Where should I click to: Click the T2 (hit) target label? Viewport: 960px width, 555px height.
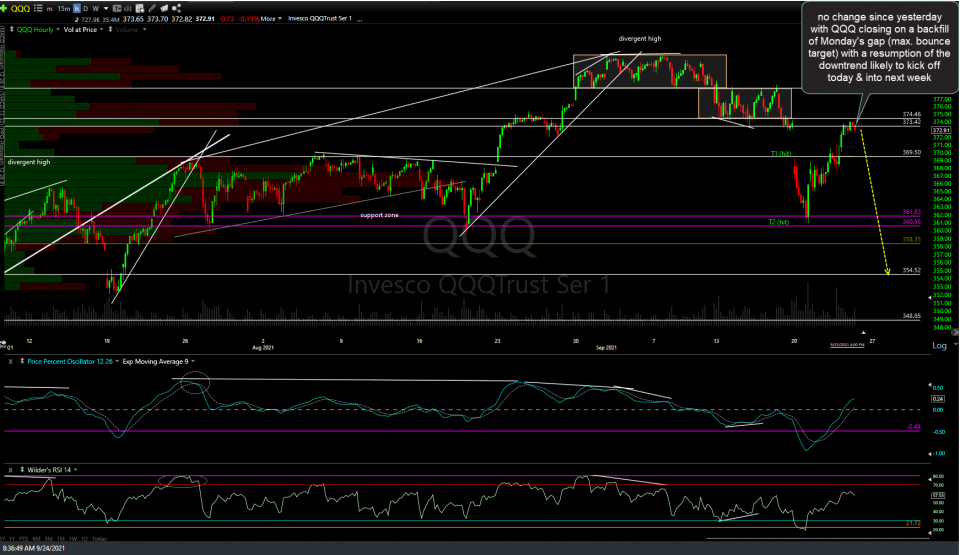[779, 222]
